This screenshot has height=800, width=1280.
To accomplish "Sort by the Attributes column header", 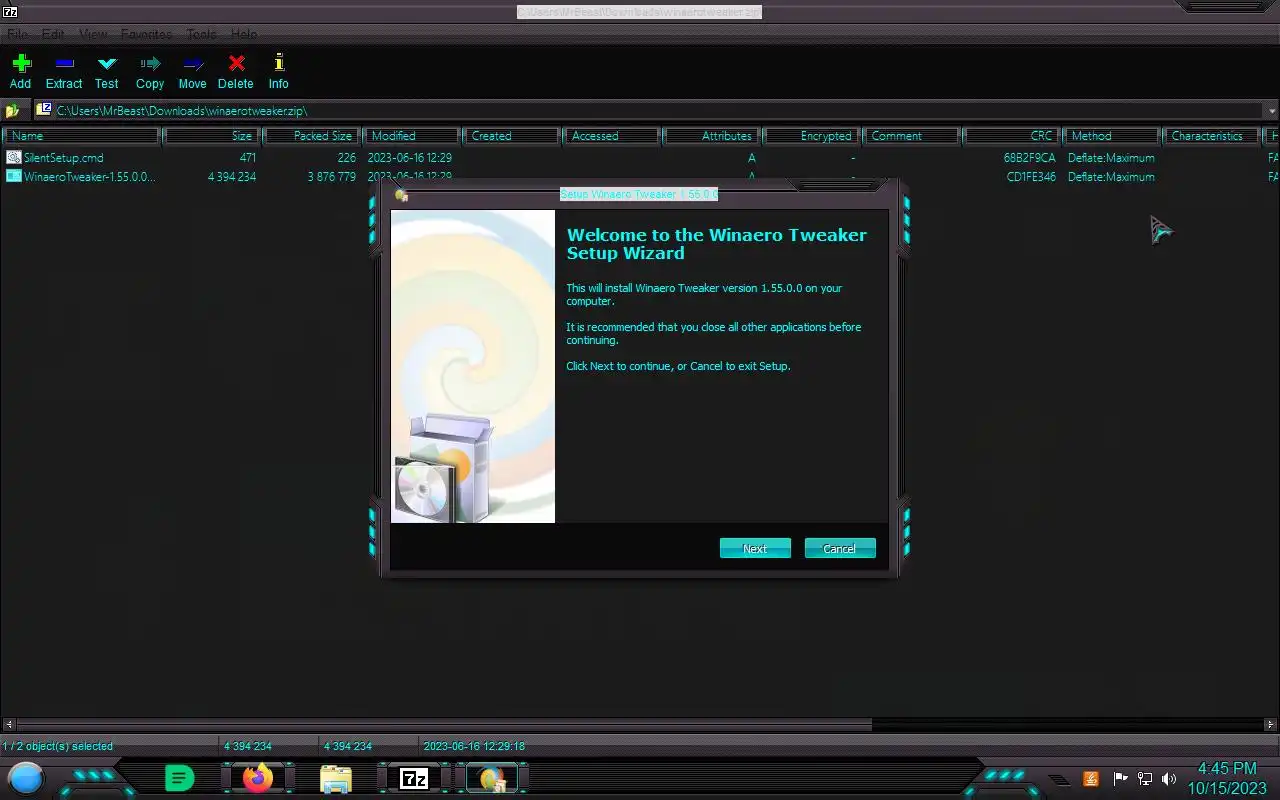I will pyautogui.click(x=711, y=135).
